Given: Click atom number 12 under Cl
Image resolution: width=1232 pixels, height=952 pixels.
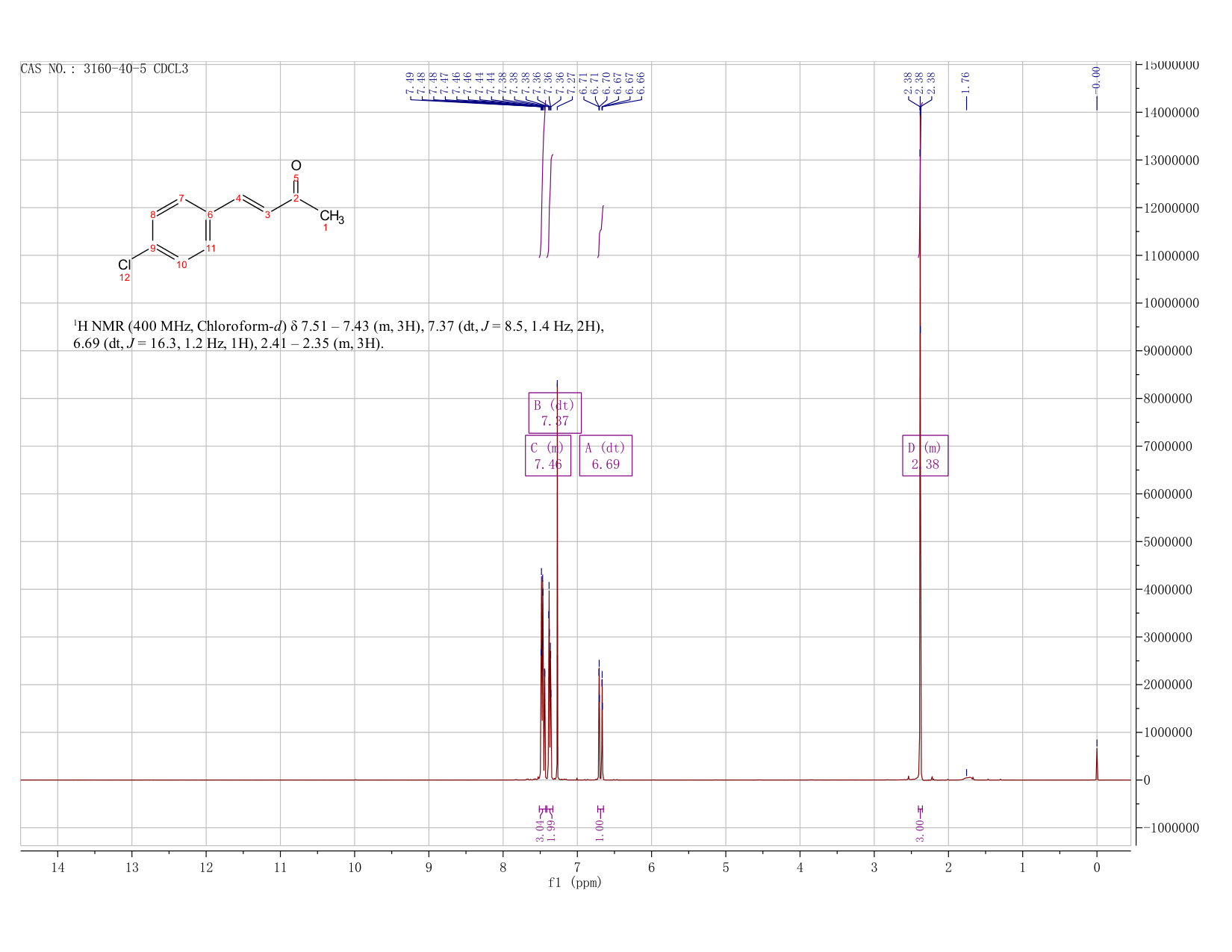Looking at the screenshot, I should 125,278.
